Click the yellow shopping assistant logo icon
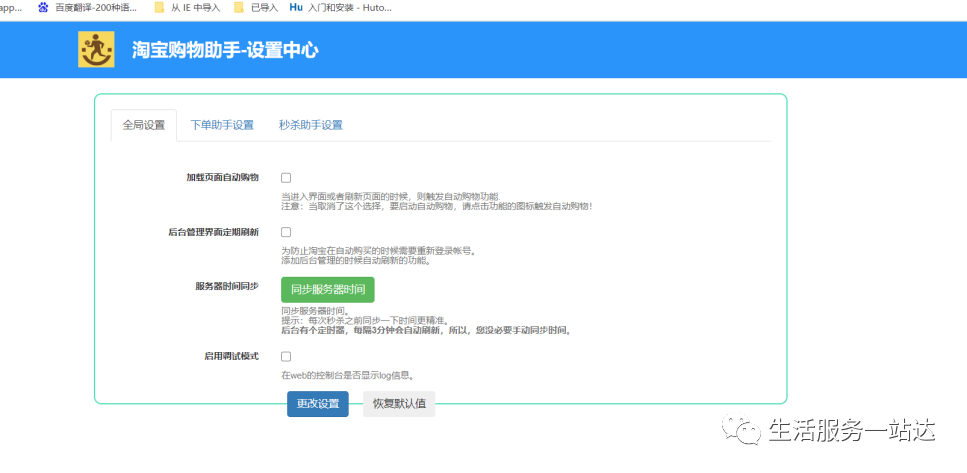 (x=96, y=49)
